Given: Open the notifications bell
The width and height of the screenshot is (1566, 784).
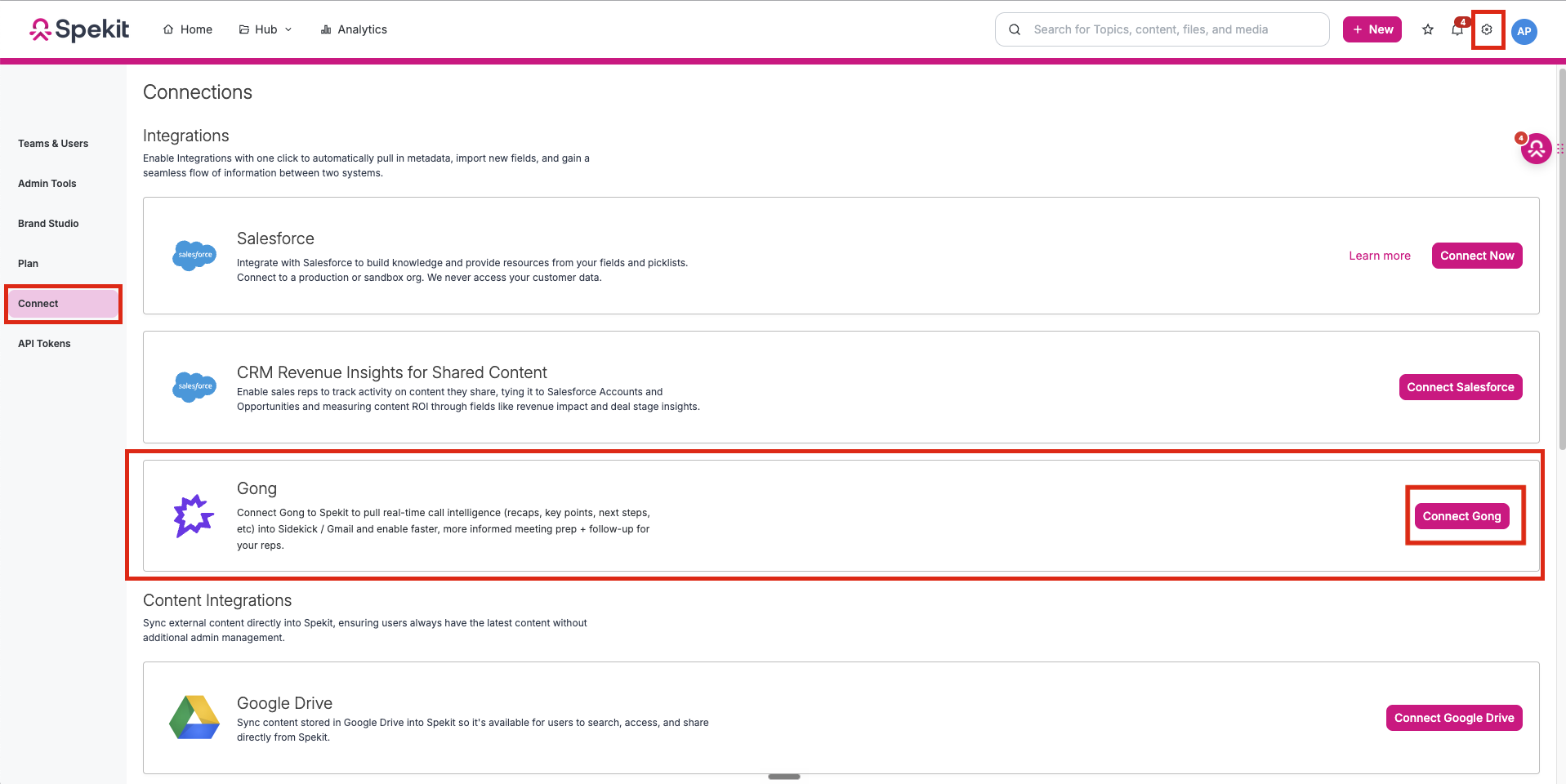Looking at the screenshot, I should click(1458, 29).
